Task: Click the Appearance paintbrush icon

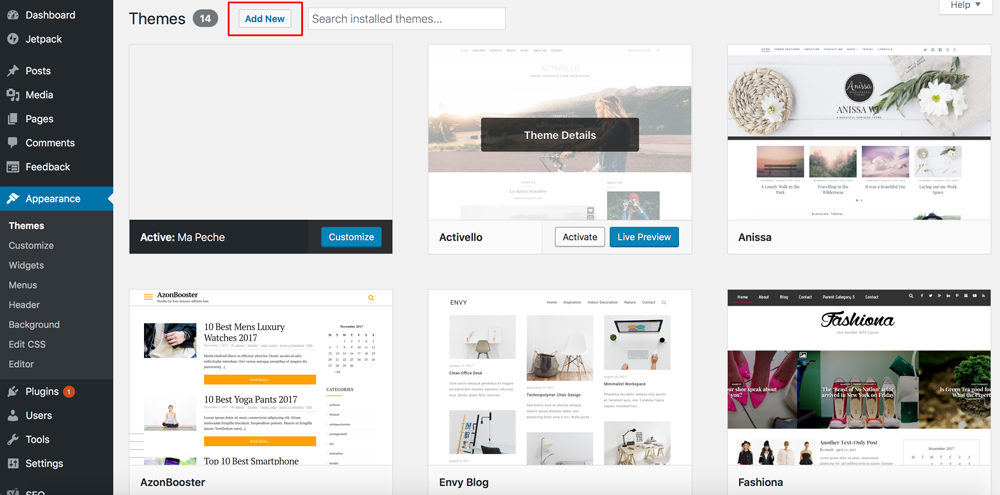Action: 13,198
